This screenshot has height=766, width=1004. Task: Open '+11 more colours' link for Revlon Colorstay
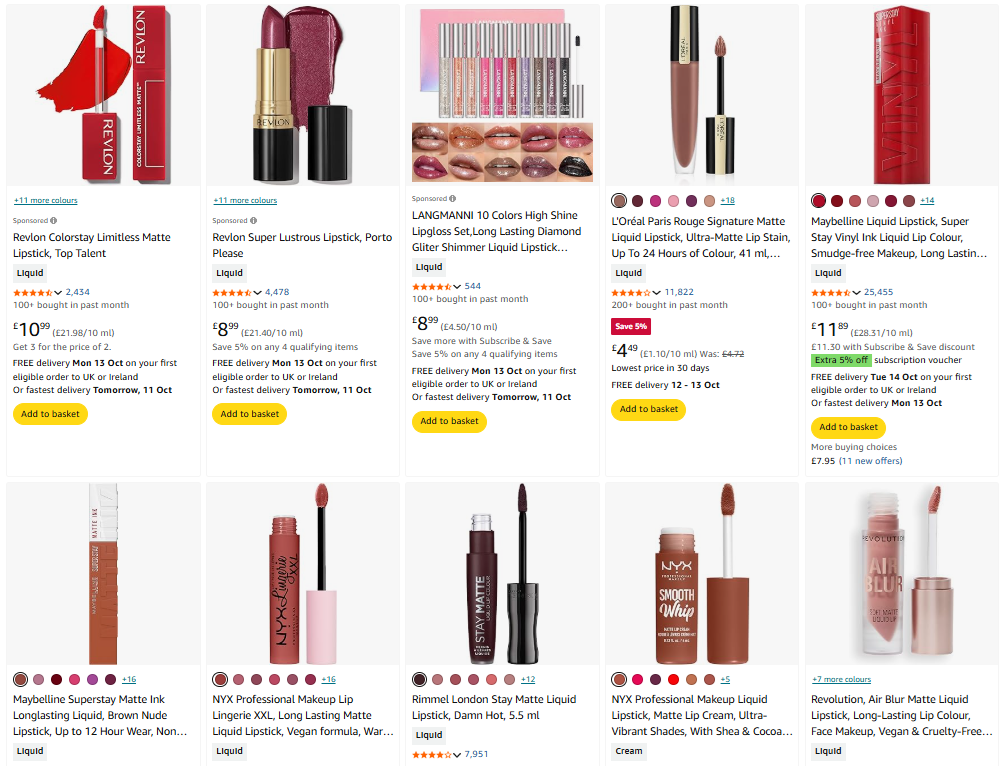[x=45, y=201]
